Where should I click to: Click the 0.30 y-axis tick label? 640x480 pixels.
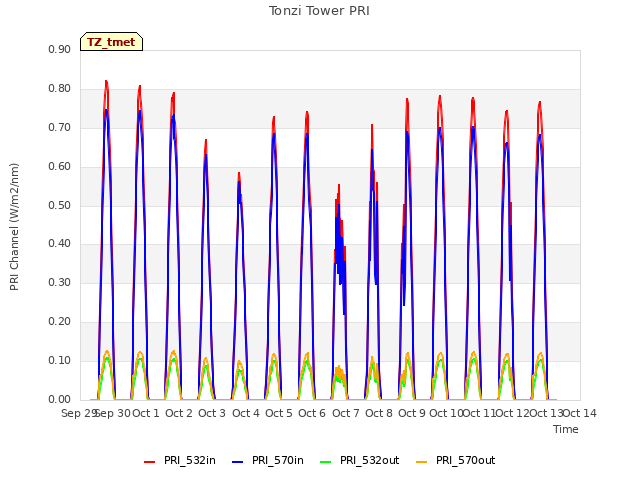[x=60, y=282]
